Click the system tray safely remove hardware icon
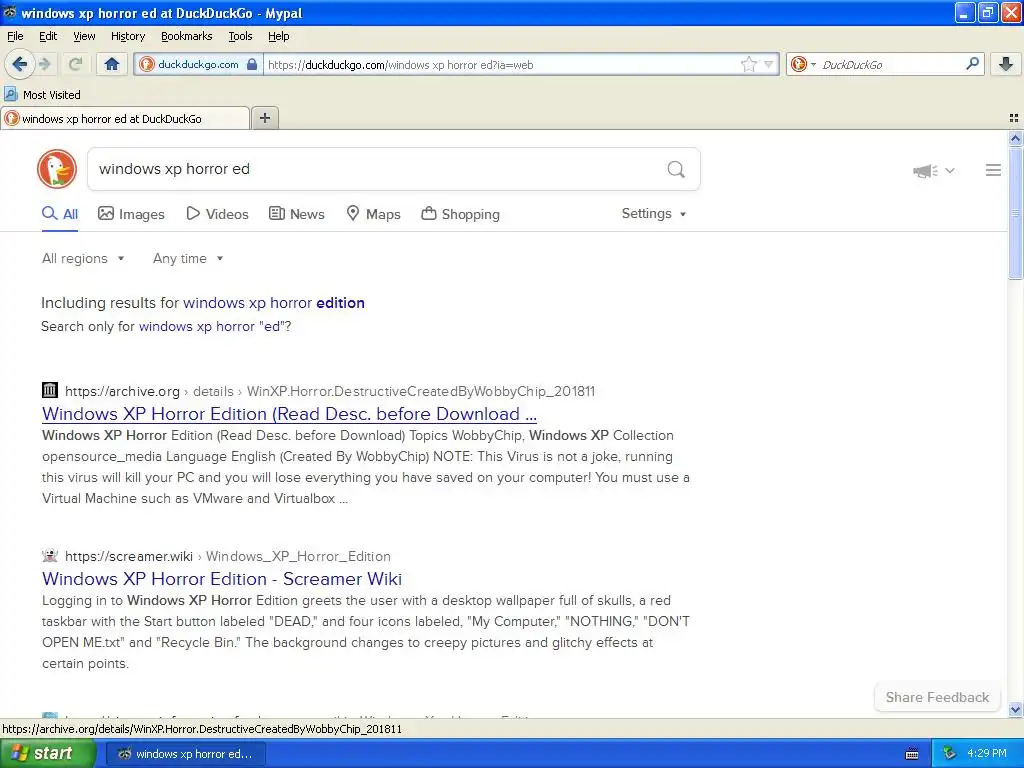Viewport: 1024px width, 768px height. pyautogui.click(x=950, y=754)
